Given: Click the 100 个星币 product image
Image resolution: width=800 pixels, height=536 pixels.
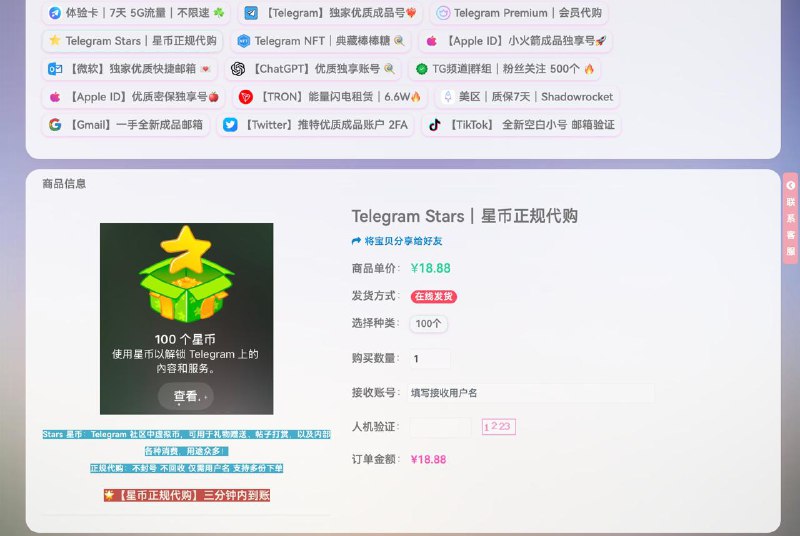Looking at the screenshot, I should click(x=186, y=318).
